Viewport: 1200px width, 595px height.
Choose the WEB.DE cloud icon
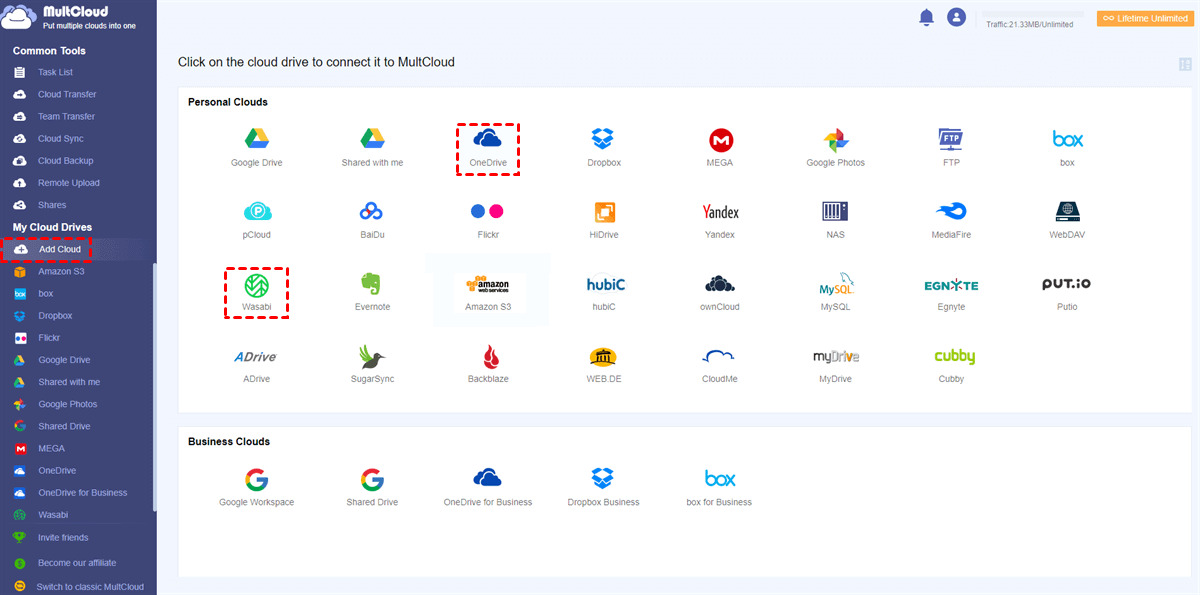click(x=604, y=364)
